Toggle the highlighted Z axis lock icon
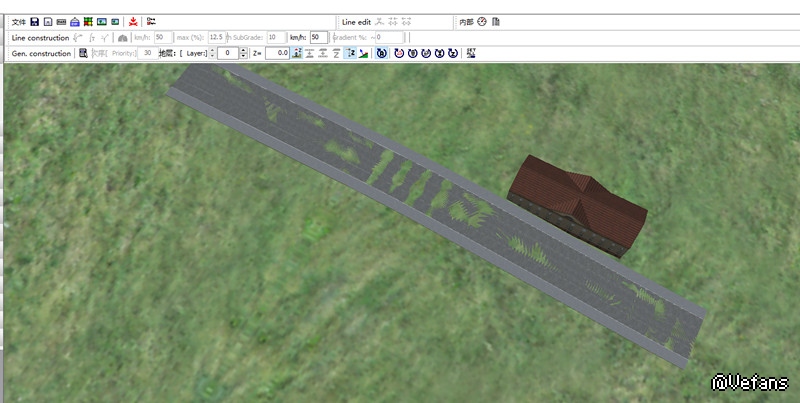 [x=350, y=53]
